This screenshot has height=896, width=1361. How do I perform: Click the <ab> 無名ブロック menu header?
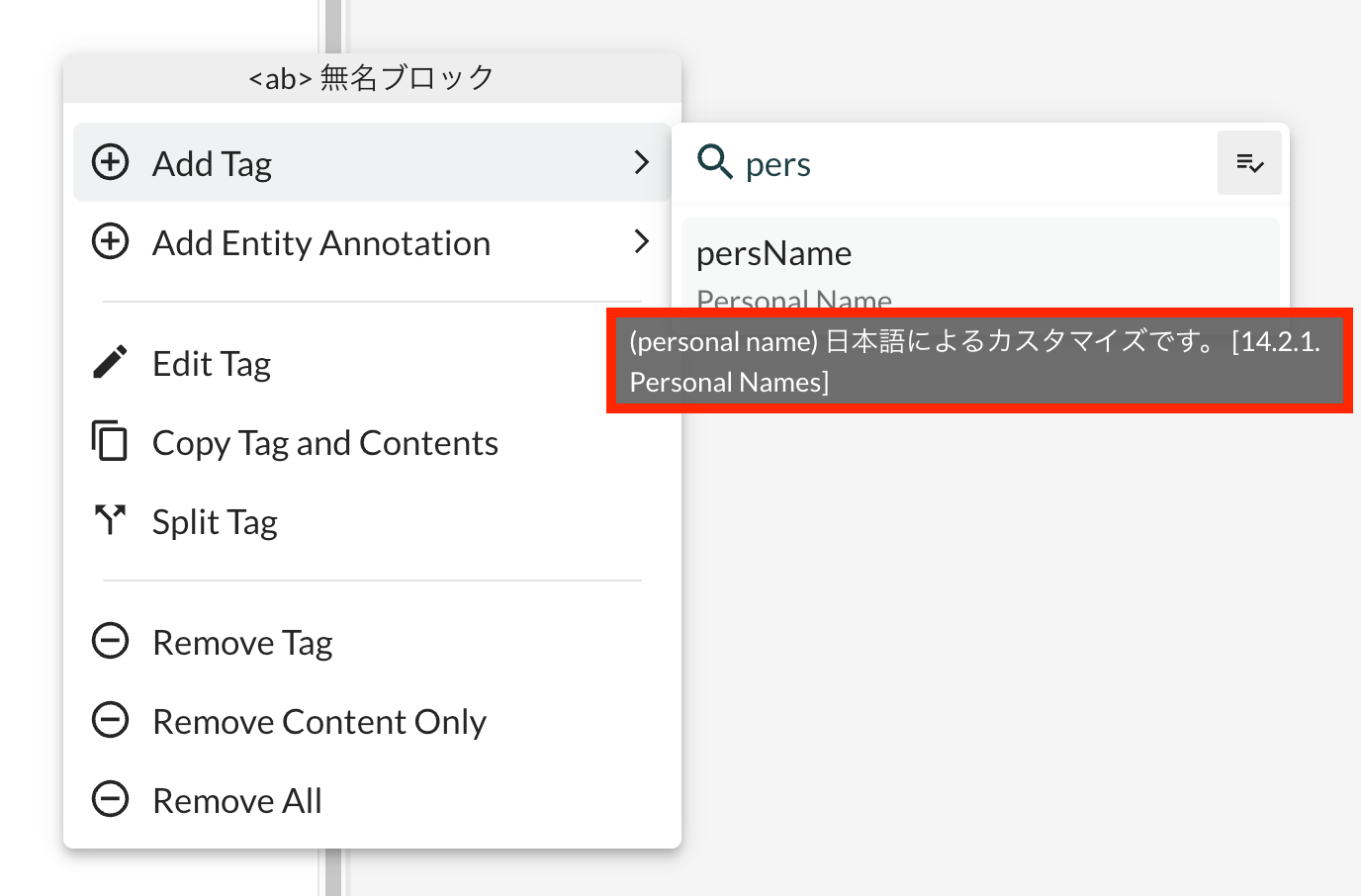372,77
